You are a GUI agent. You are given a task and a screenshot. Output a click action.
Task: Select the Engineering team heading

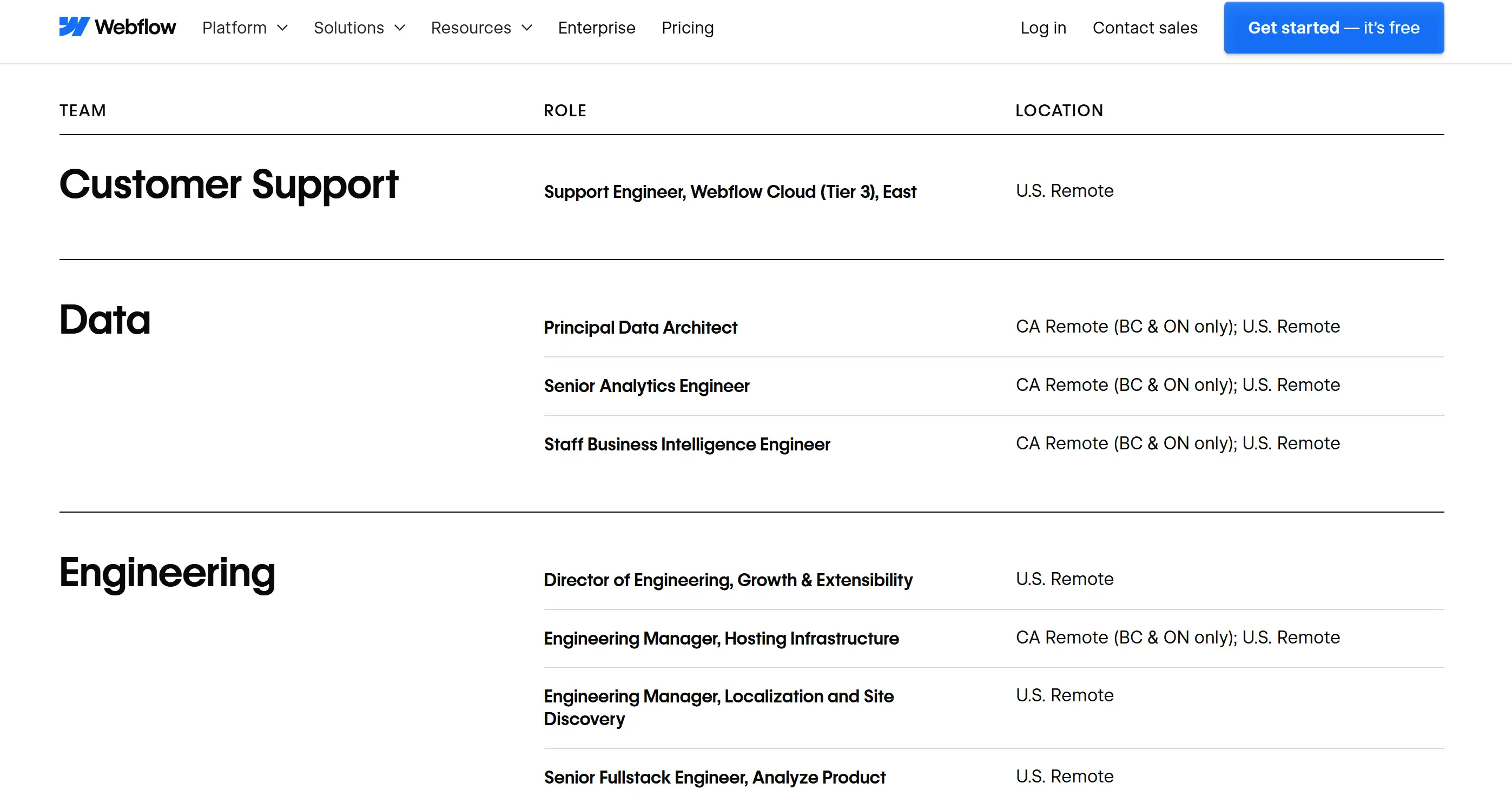pos(167,574)
